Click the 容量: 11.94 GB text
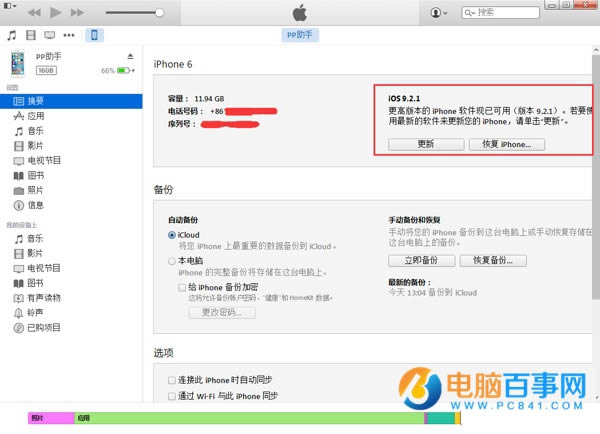This screenshot has height=434, width=600. [x=196, y=99]
